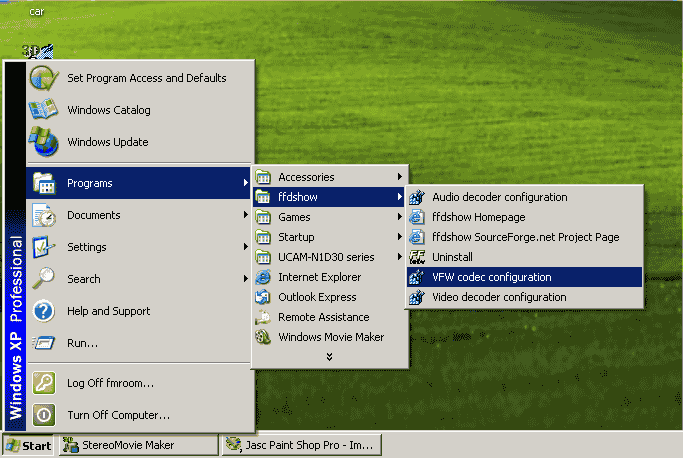Expand the Accessories submenu arrow
This screenshot has height=458, width=683.
(x=399, y=176)
